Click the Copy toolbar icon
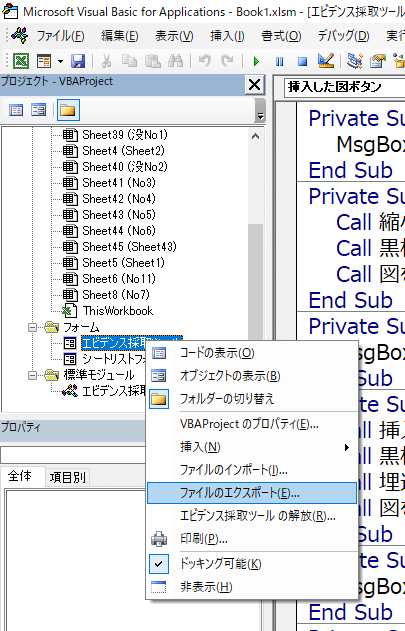The height and width of the screenshot is (631, 405). (129, 61)
